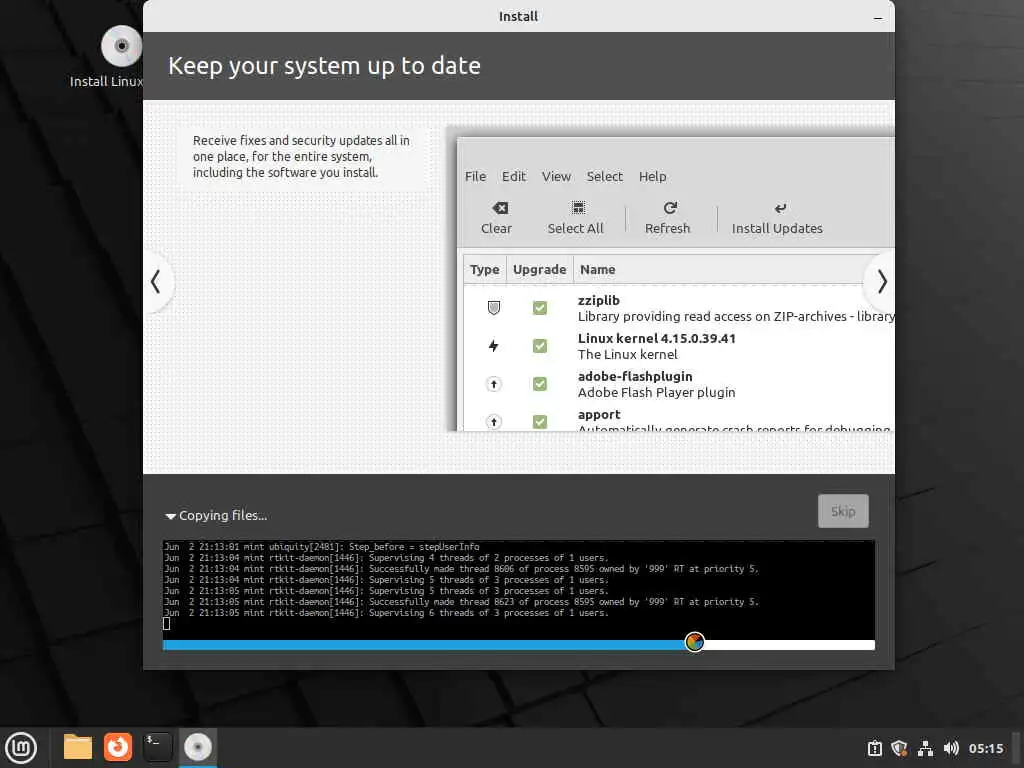Open the Linux Mint start menu
Screen dimensions: 1024x768
[x=22, y=748]
